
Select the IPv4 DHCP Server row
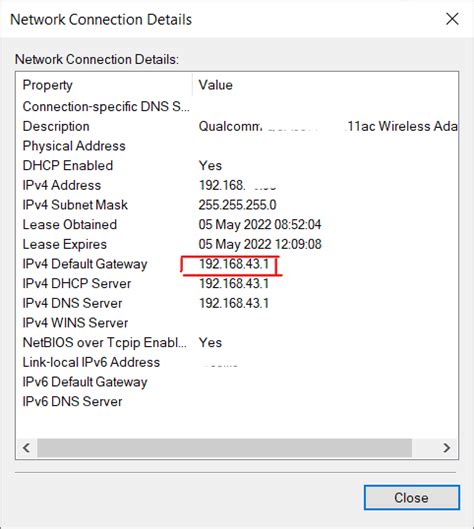237,283
